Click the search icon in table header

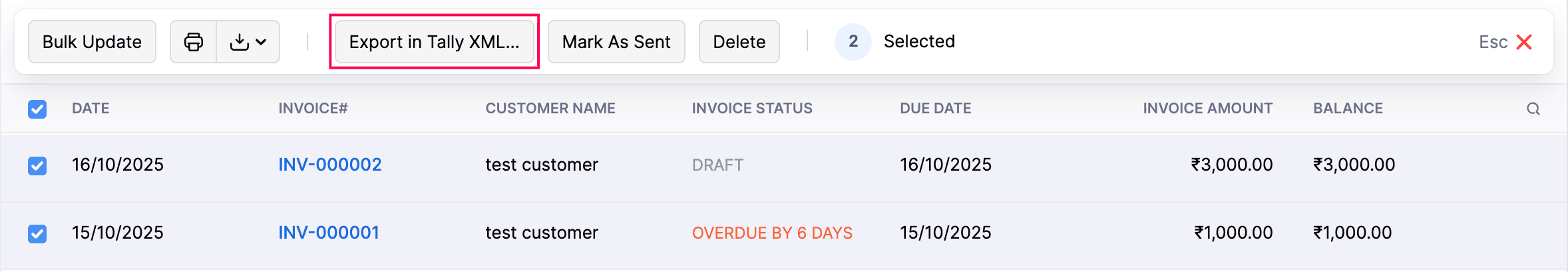1533,109
